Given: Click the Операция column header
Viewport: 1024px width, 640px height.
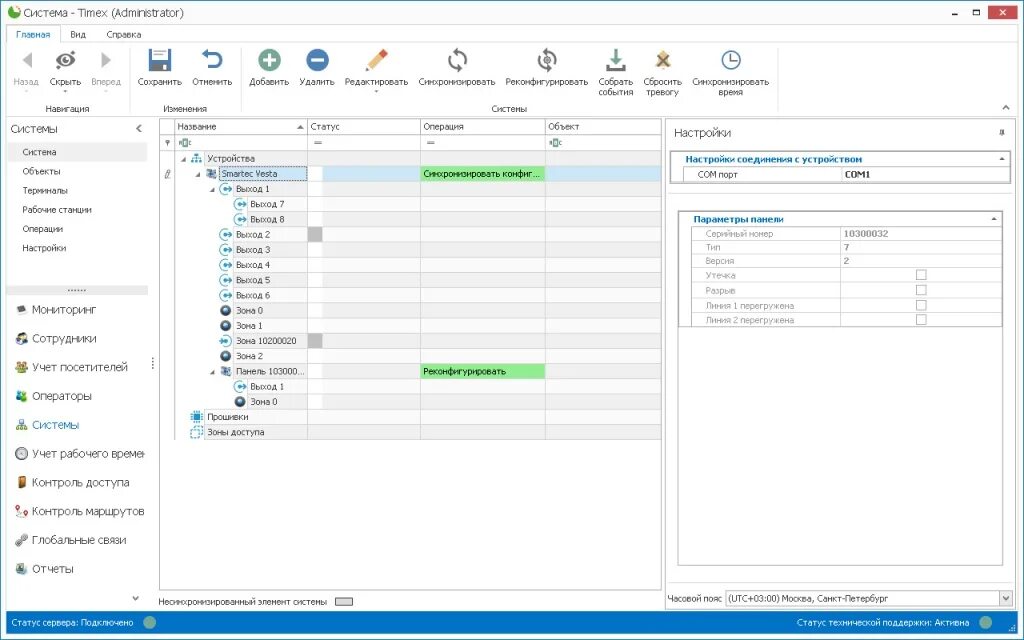Looking at the screenshot, I should pos(483,127).
